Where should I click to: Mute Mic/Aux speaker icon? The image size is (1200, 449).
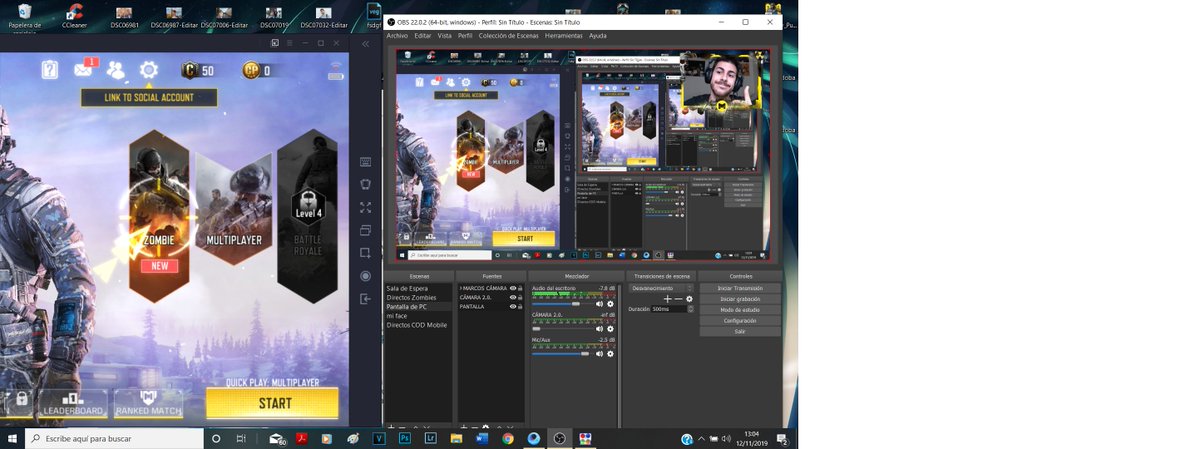(600, 354)
